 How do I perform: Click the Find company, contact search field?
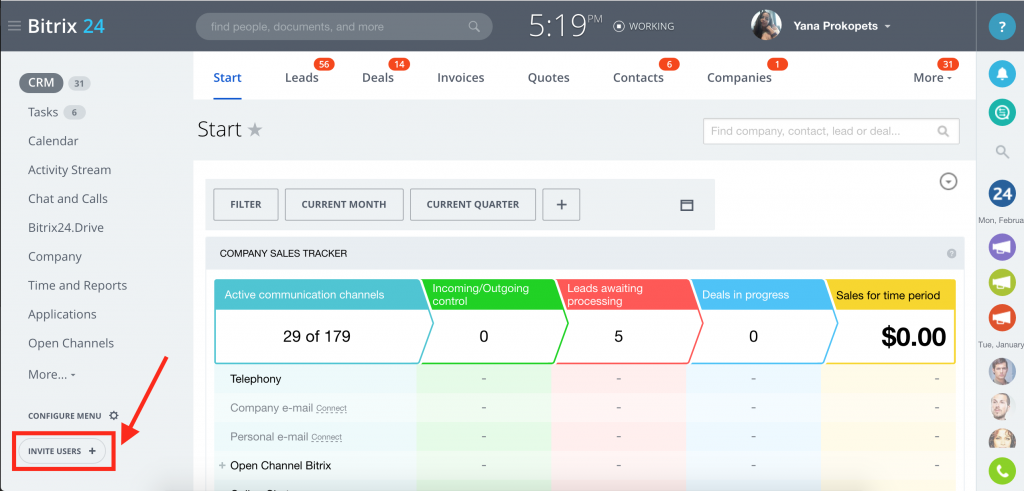coord(831,131)
